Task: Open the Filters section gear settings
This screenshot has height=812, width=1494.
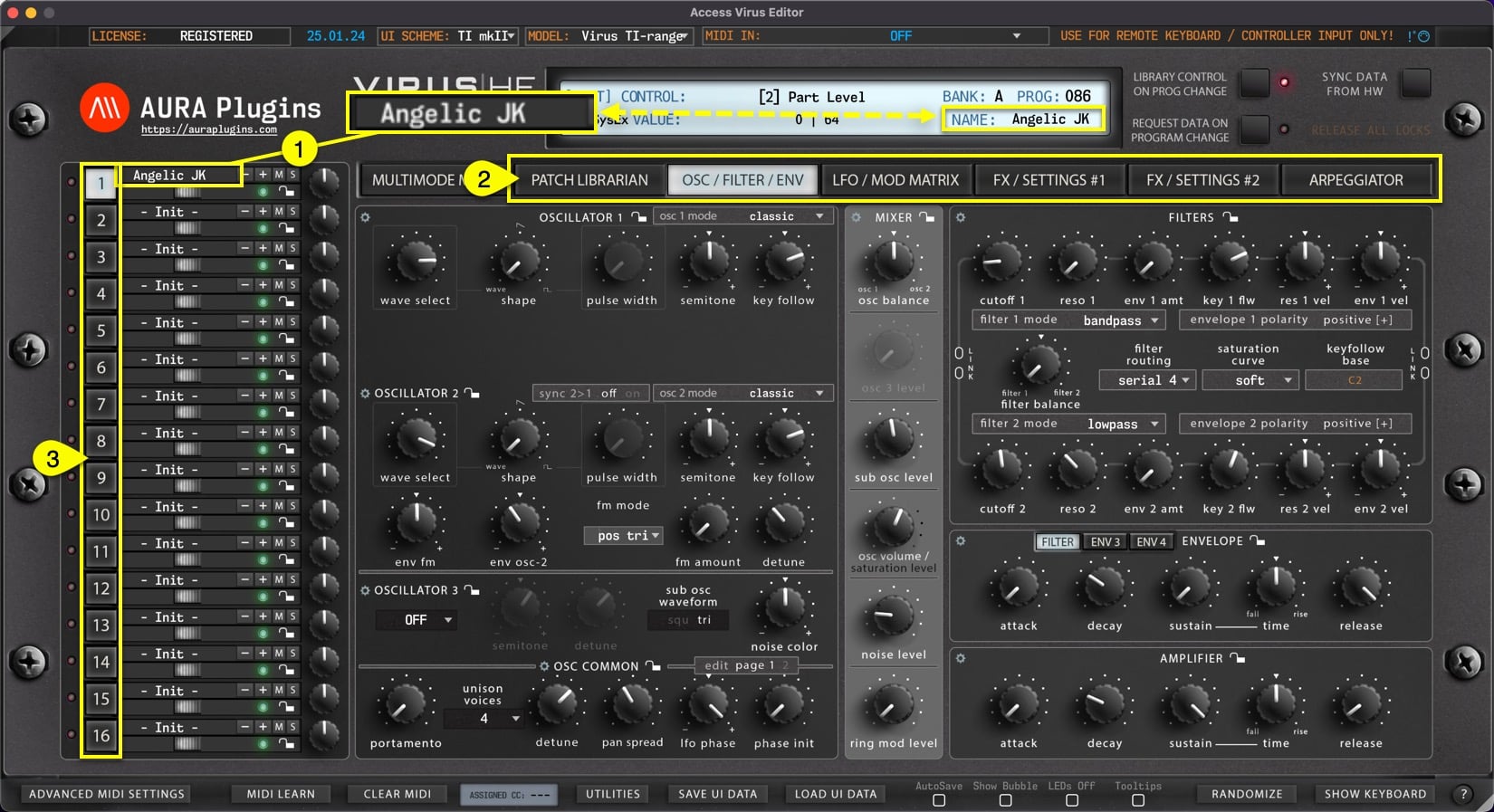Action: click(961, 217)
